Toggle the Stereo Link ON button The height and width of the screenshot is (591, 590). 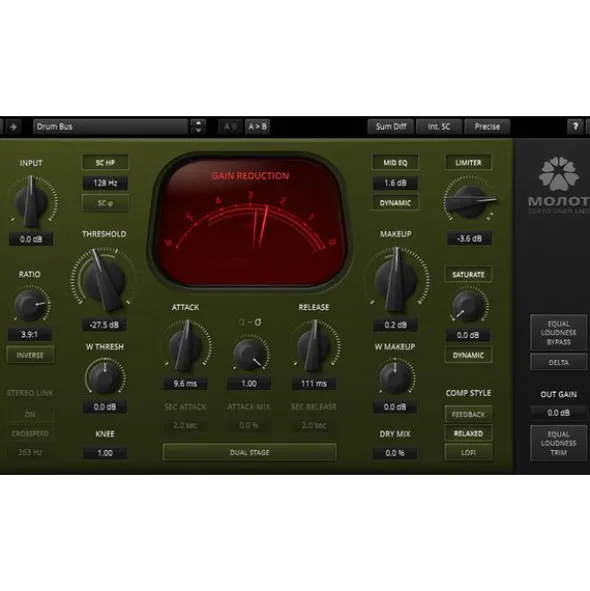pyautogui.click(x=30, y=415)
